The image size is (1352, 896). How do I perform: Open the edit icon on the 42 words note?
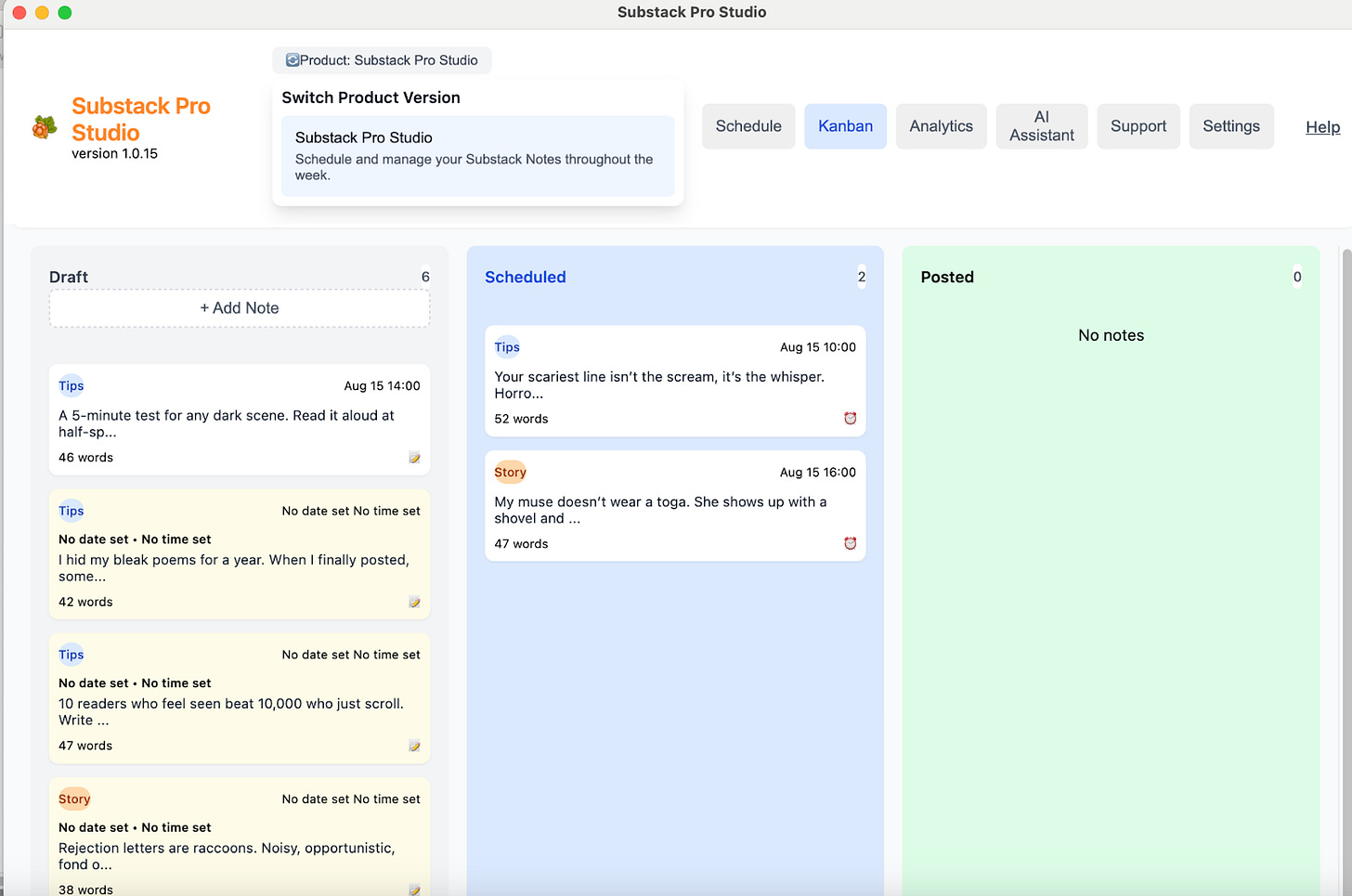tap(414, 603)
